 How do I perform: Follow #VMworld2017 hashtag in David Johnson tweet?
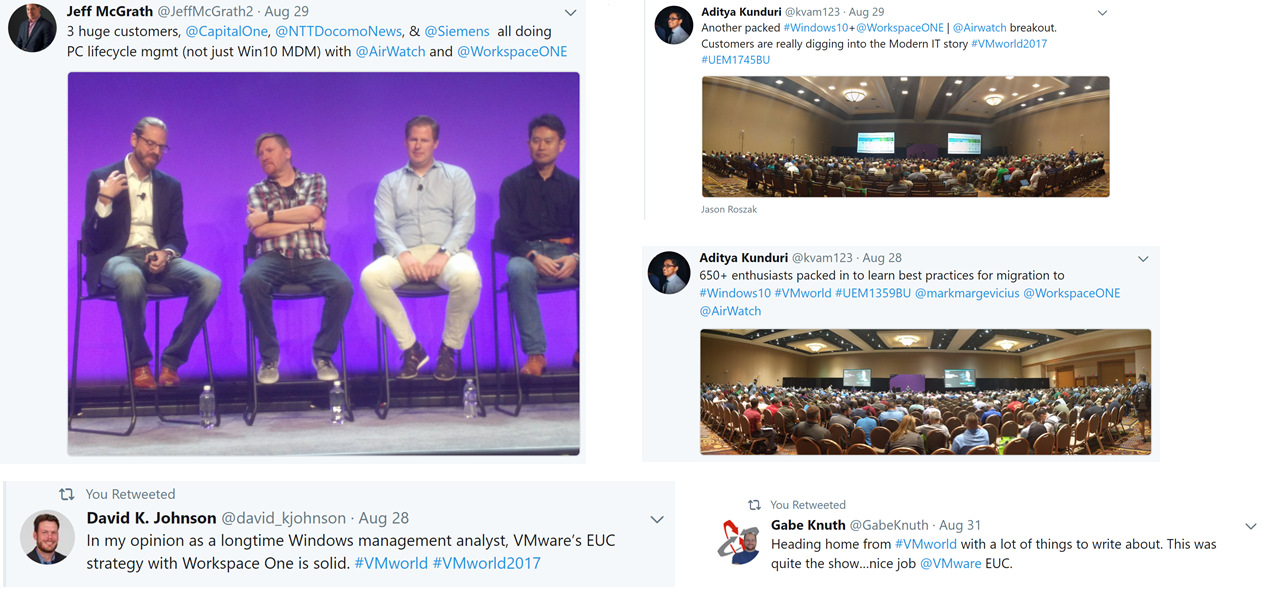487,563
